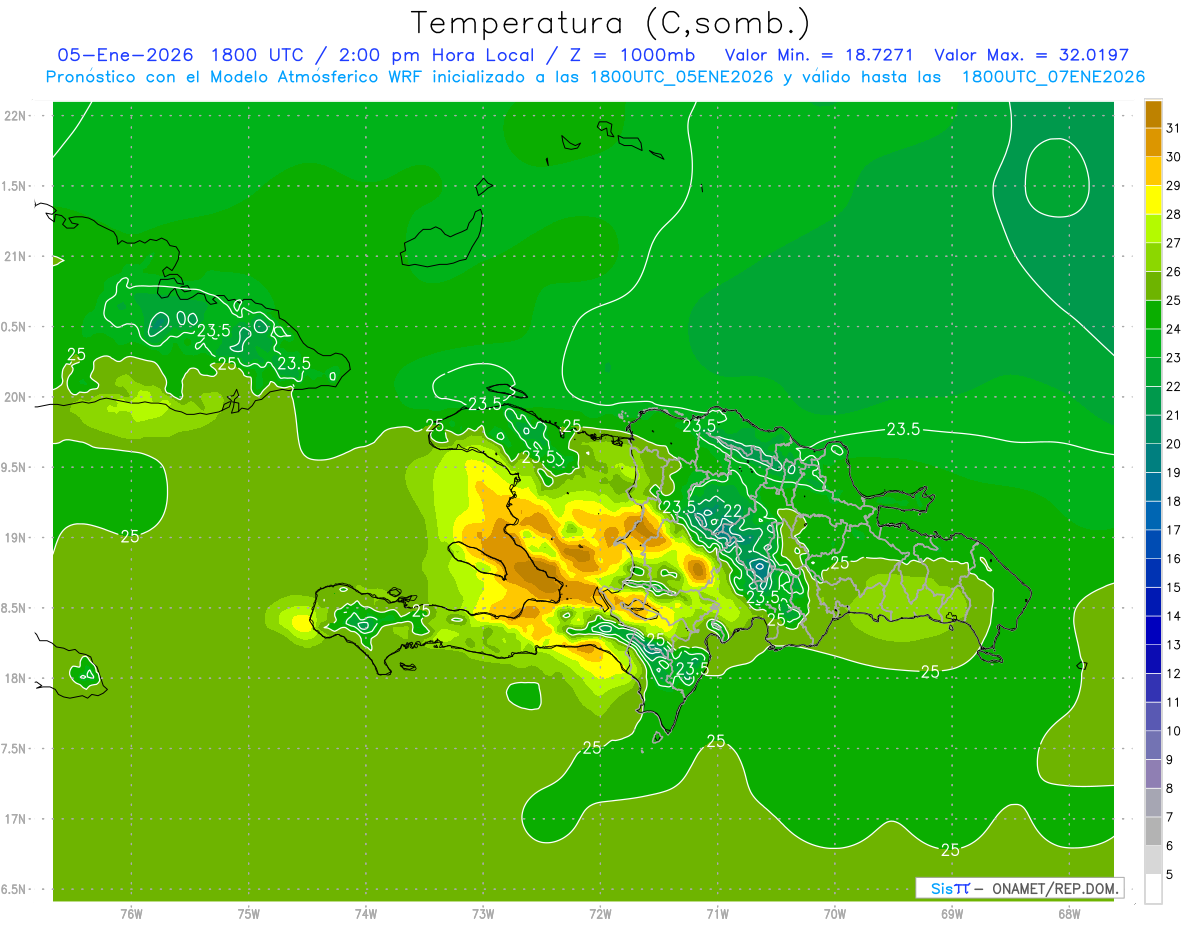Click the title 'Temperatura (C,somb.)'
This screenshot has width=1200, height=927.
click(611, 24)
